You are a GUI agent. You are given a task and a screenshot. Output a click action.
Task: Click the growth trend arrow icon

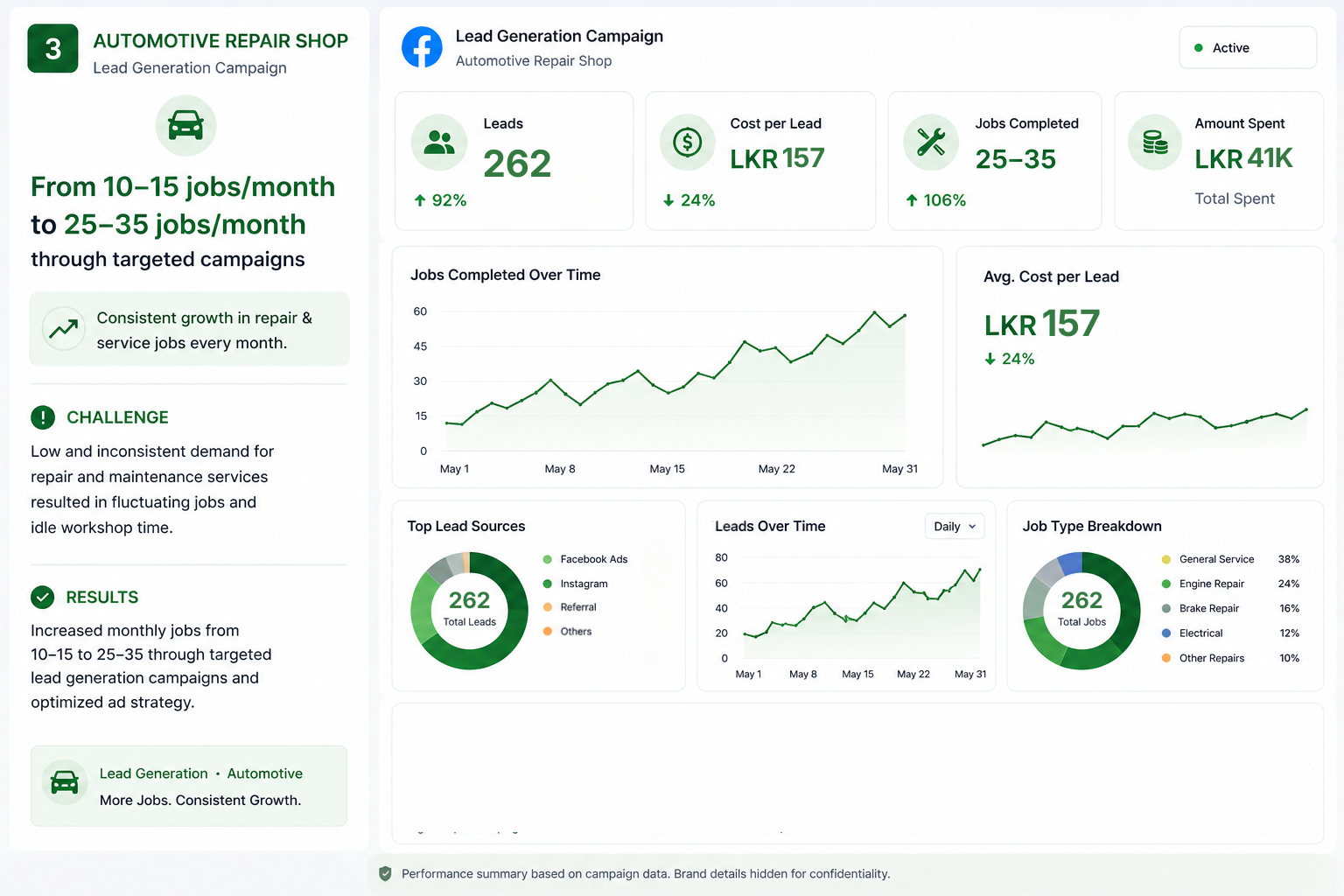pos(64,329)
